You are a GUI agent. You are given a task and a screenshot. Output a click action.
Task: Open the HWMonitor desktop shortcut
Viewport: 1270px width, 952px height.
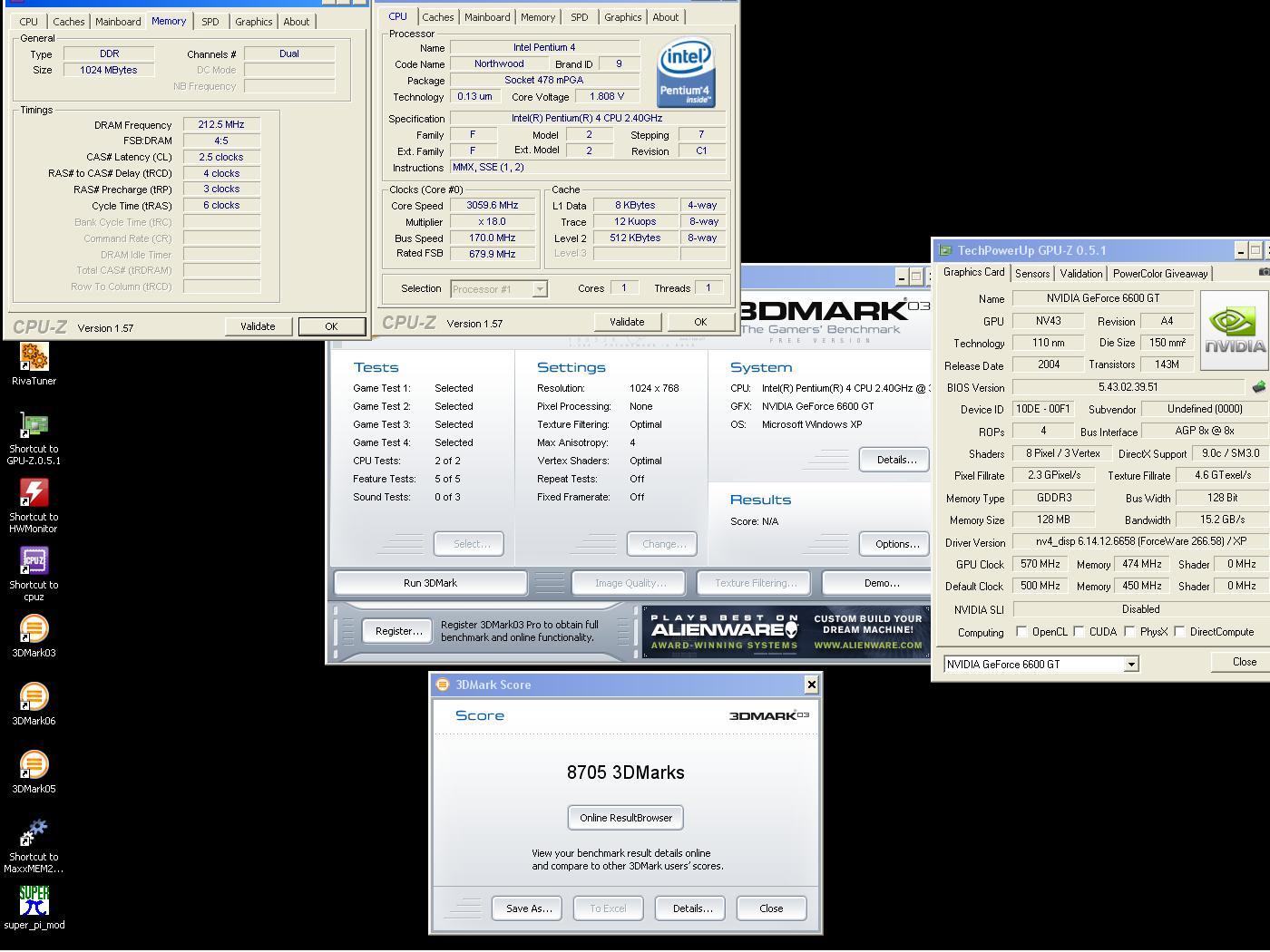tap(34, 494)
